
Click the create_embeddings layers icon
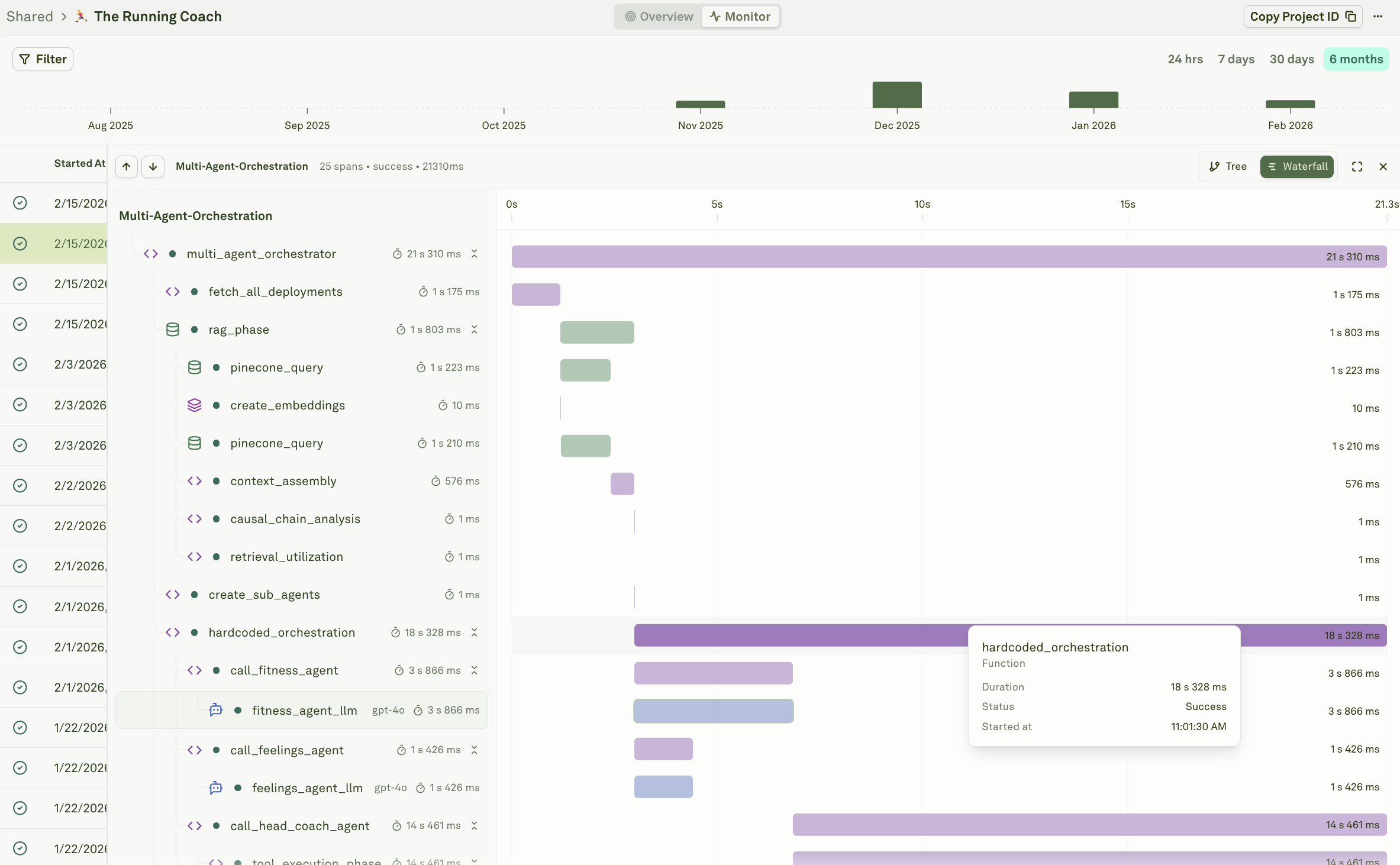click(194, 405)
